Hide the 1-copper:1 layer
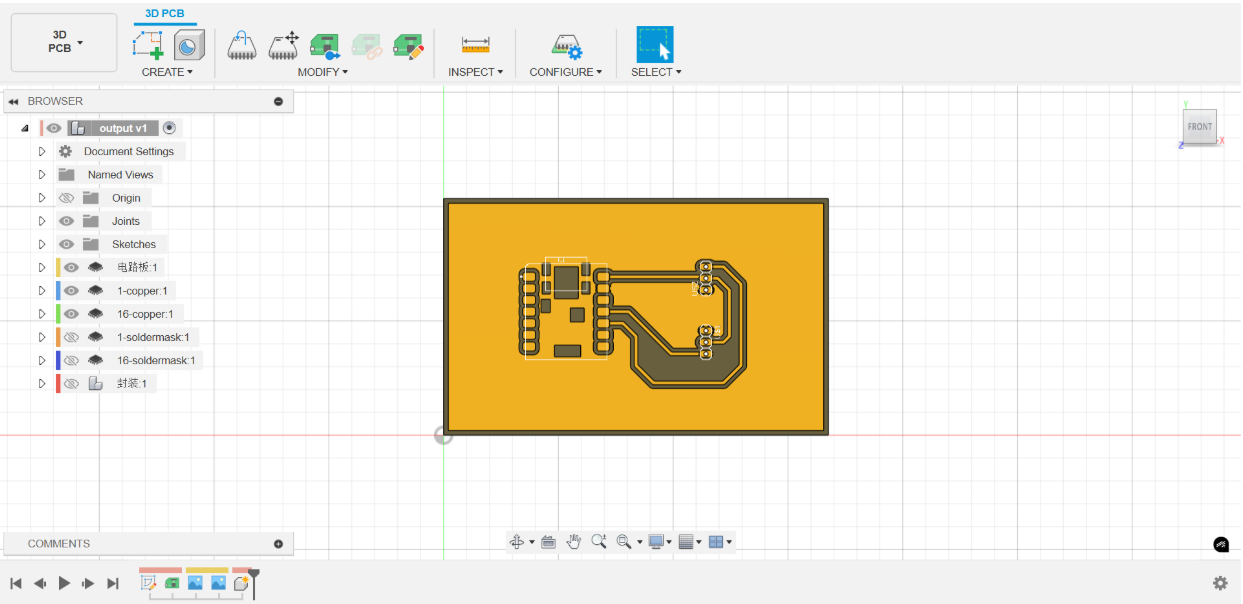The image size is (1243, 604). pos(71,290)
